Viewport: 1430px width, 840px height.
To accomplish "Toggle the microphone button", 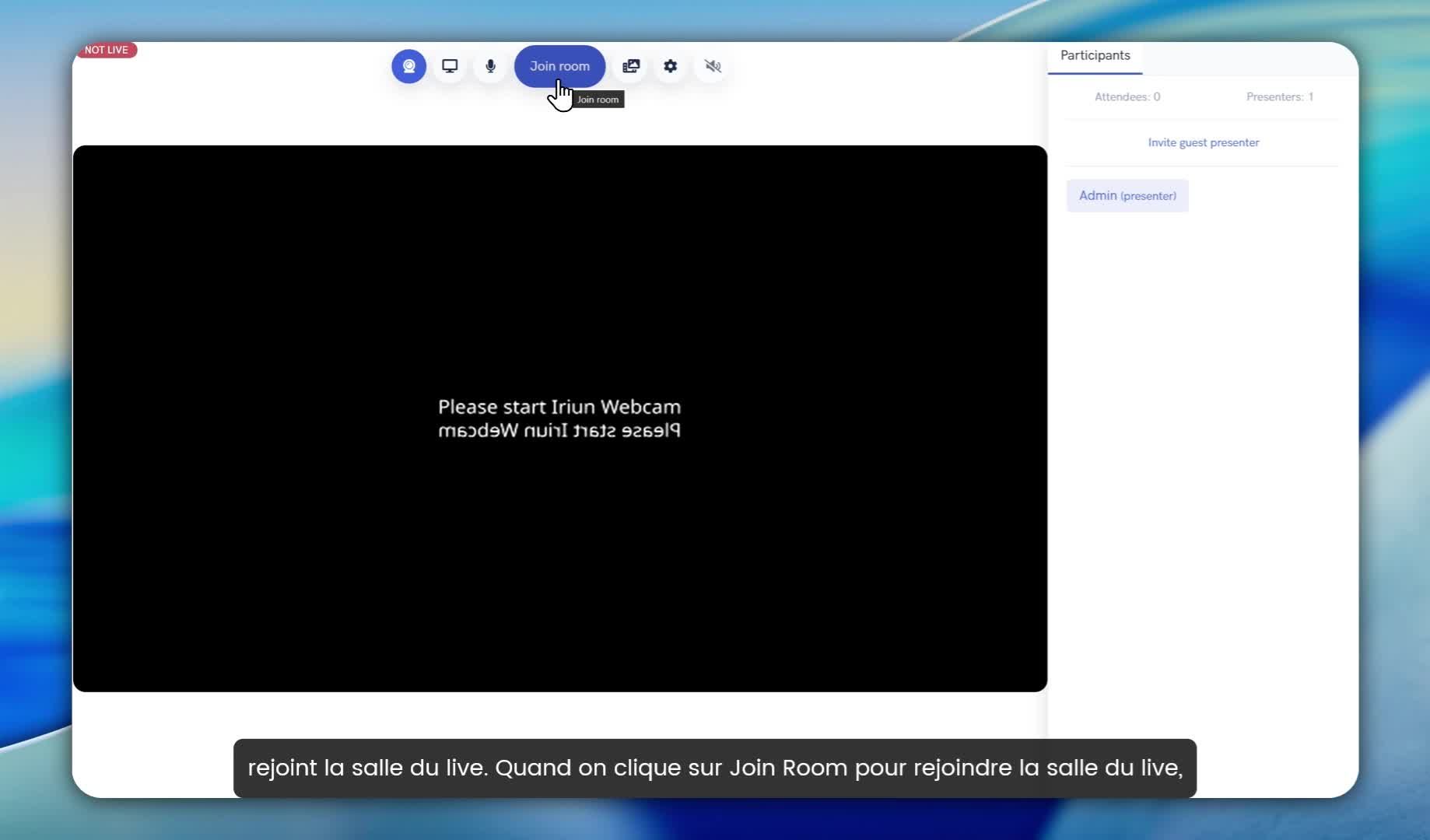I will (x=490, y=66).
